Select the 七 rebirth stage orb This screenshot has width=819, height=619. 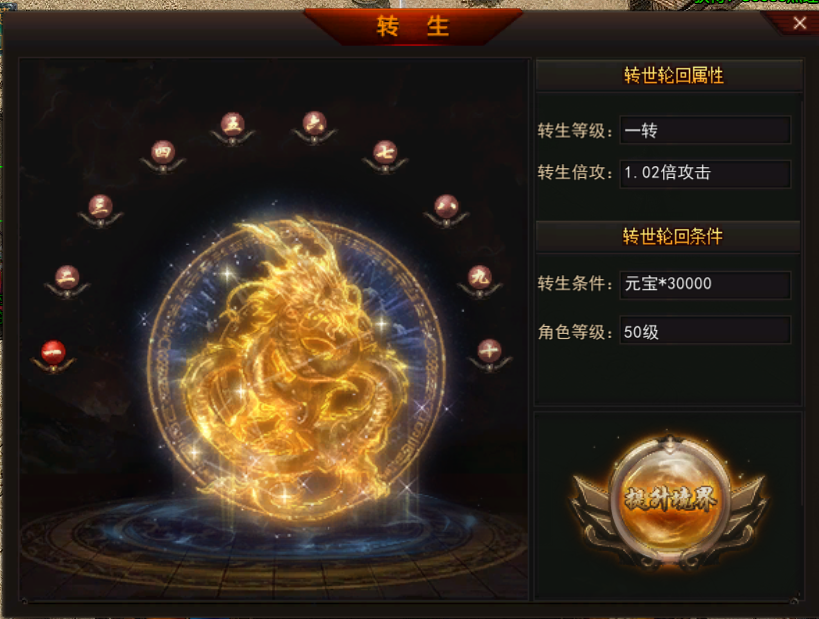pyautogui.click(x=385, y=153)
